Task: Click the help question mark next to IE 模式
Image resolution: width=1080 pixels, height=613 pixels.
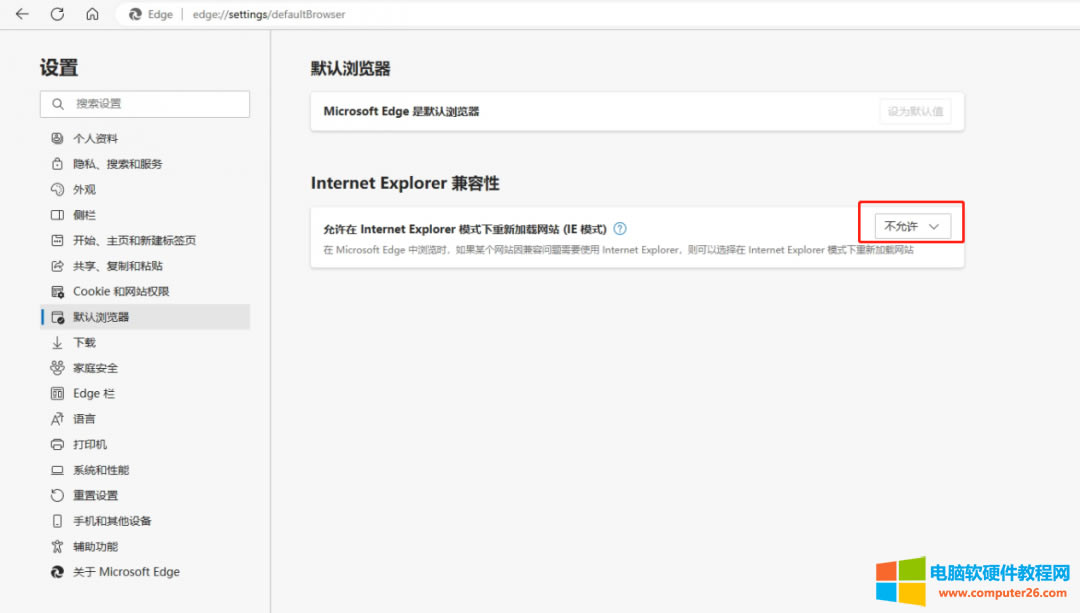Action: point(620,229)
